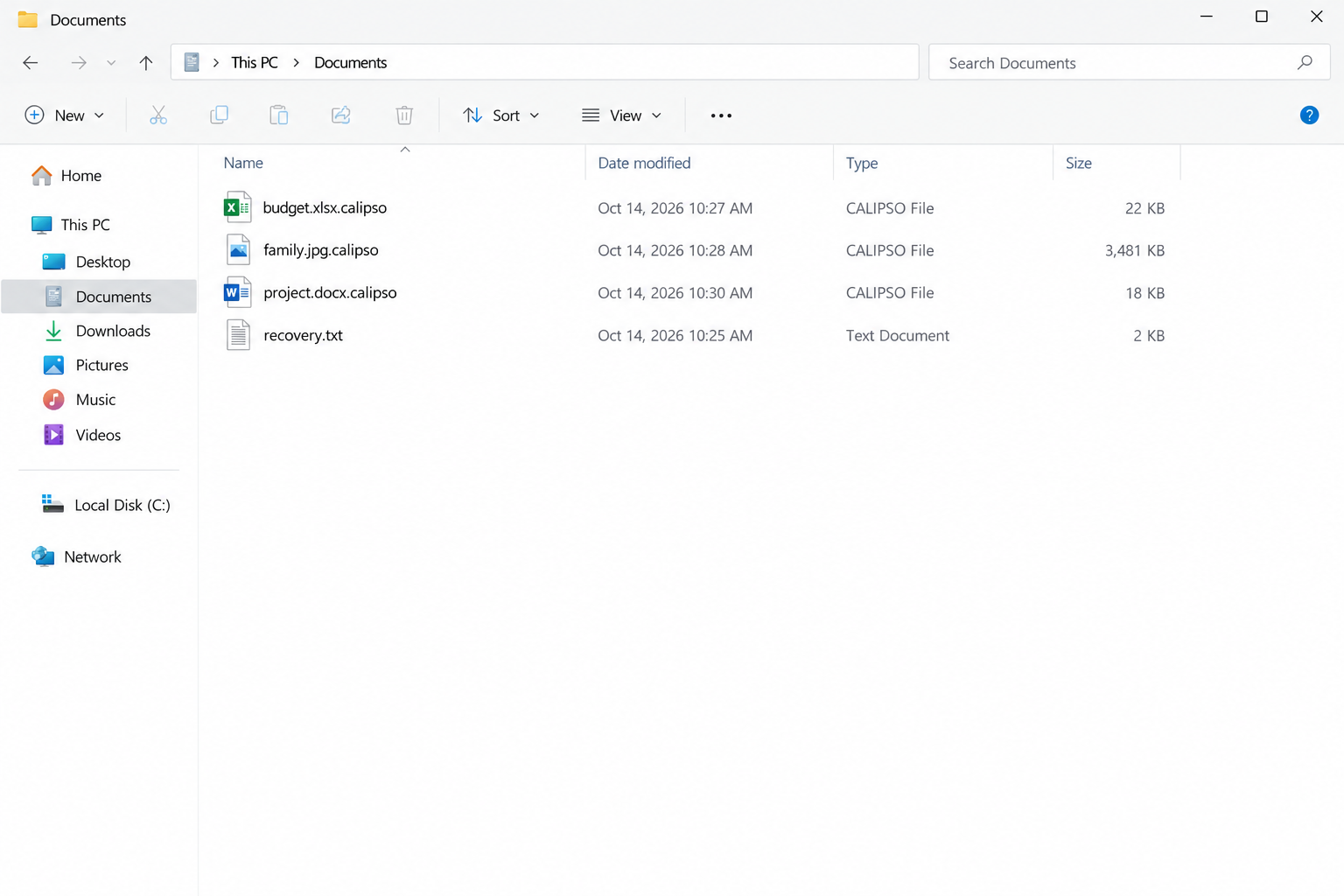Open Downloads folder in sidebar

click(x=97, y=331)
